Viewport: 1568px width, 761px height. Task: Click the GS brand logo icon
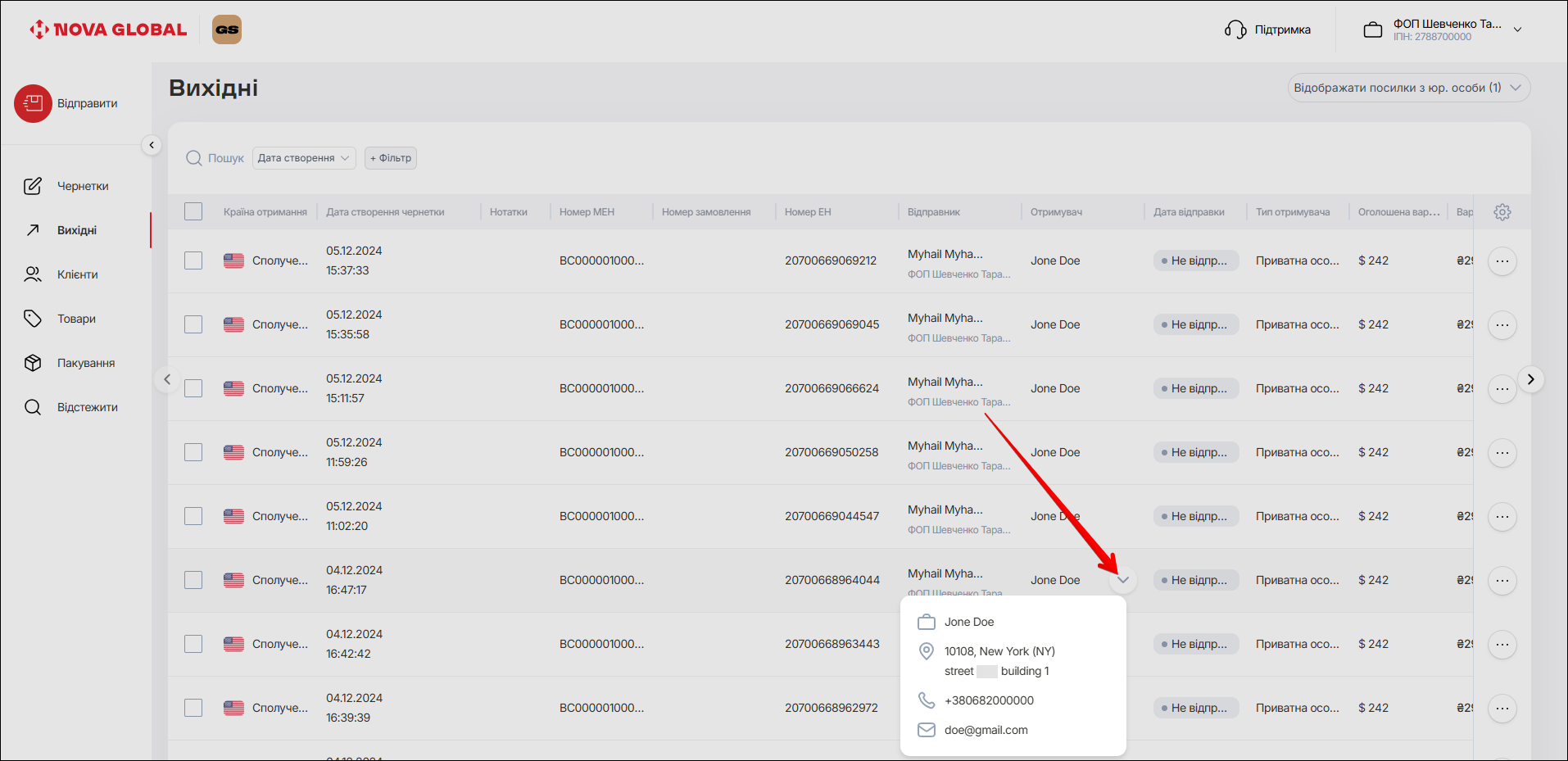point(227,29)
